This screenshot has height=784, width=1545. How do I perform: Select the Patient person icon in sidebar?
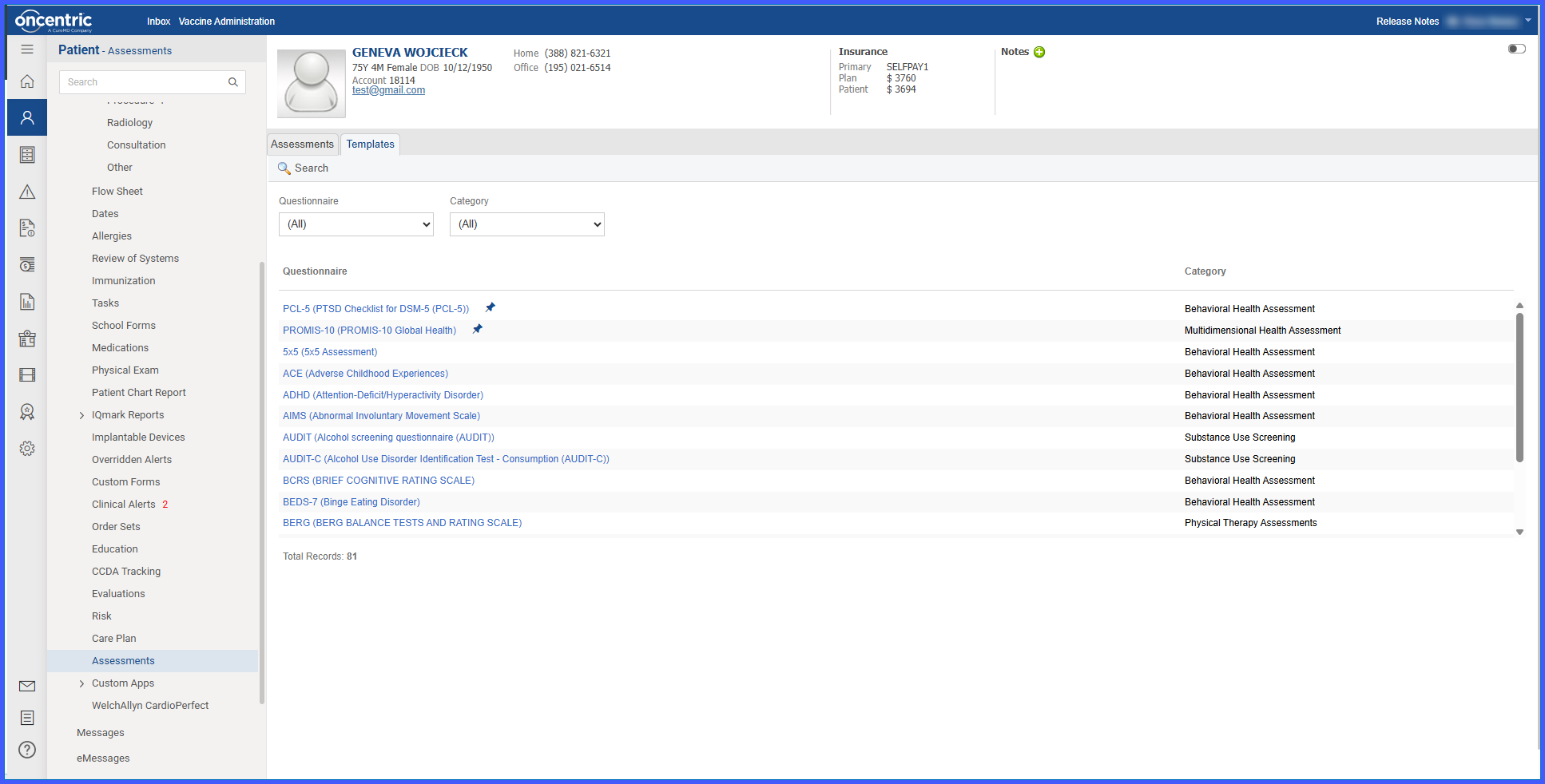[x=27, y=118]
